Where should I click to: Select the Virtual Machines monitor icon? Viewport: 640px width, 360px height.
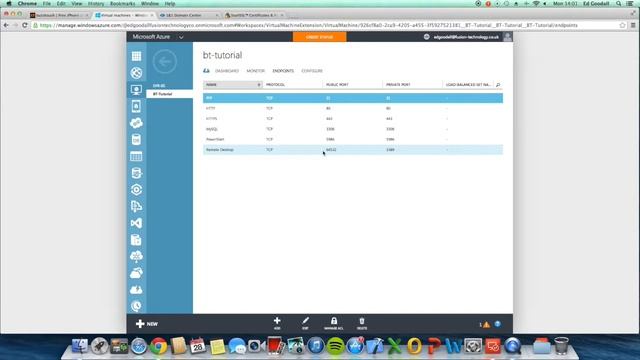pos(136,90)
